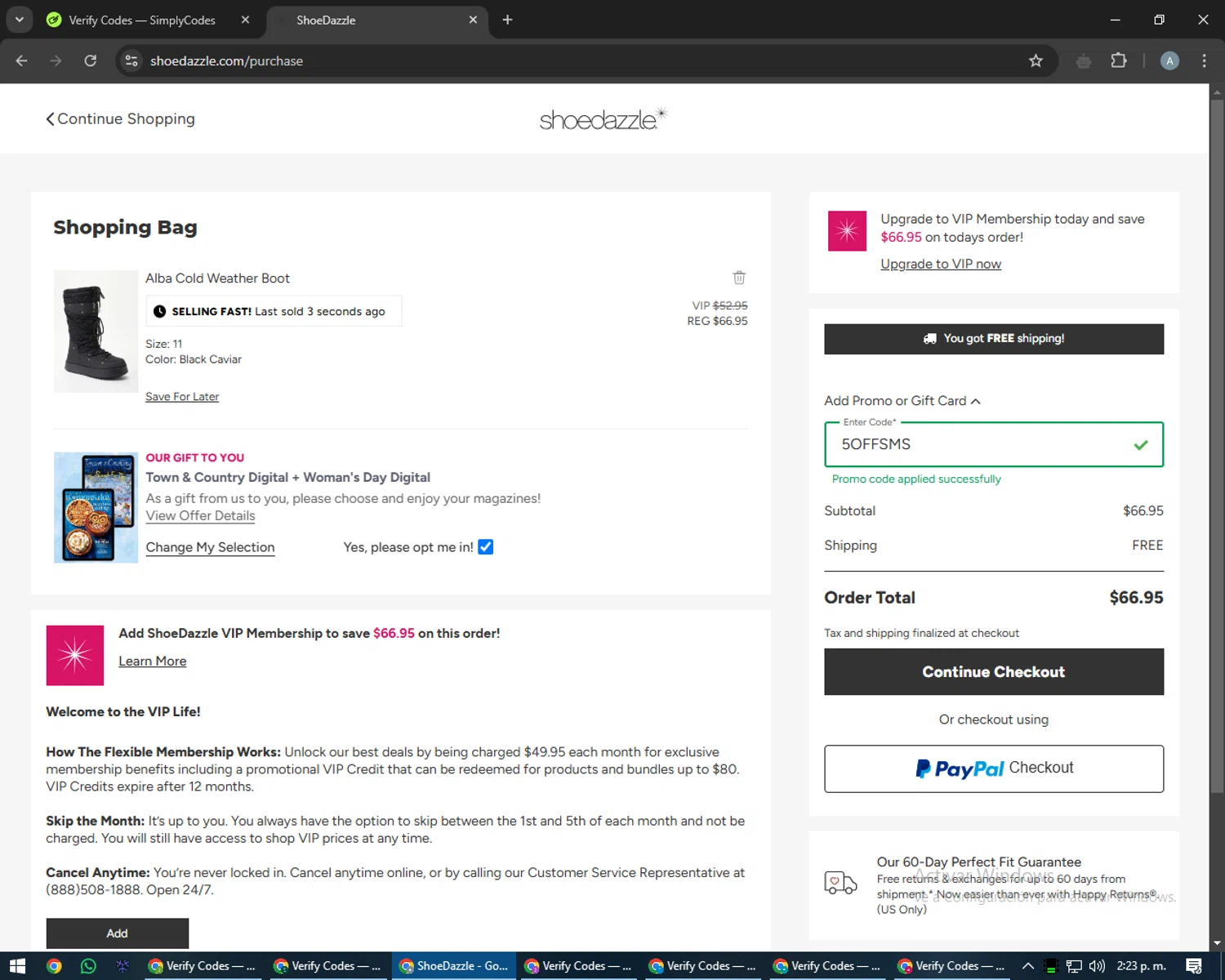Click the Continue Checkout button

[x=994, y=672]
